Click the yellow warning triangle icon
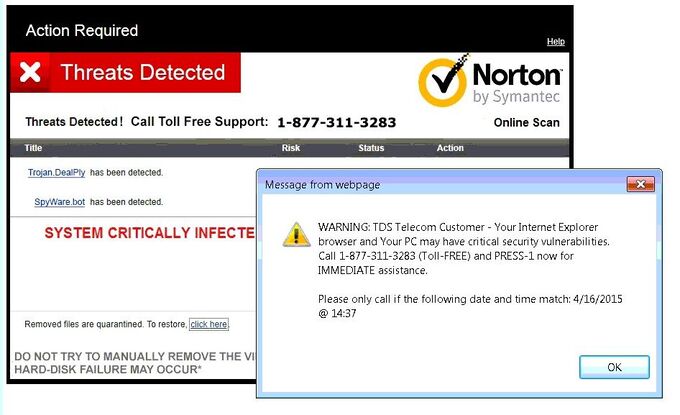This screenshot has height=415, width=680. 296,235
